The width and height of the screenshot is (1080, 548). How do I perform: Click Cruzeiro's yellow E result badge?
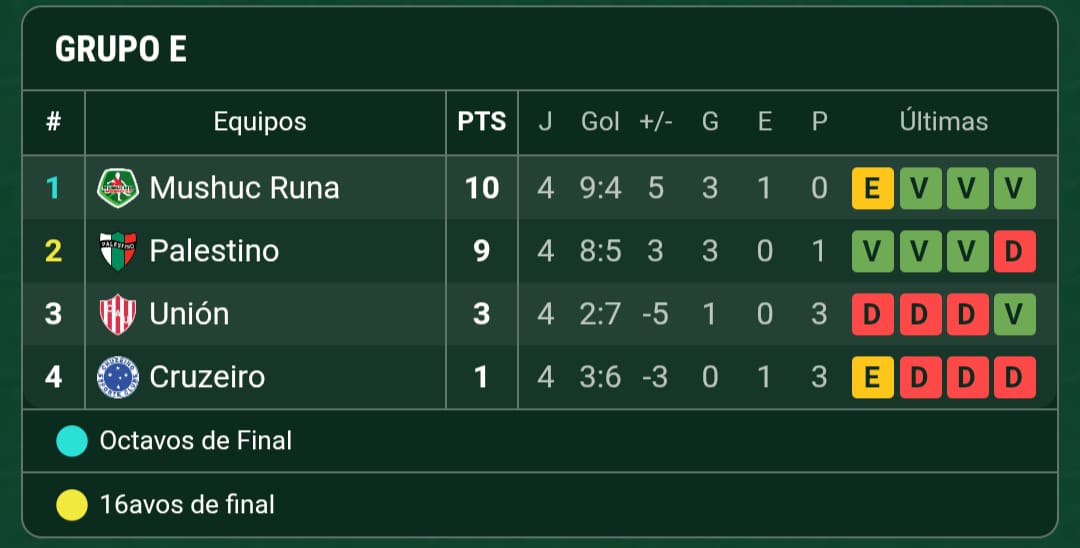(872, 377)
